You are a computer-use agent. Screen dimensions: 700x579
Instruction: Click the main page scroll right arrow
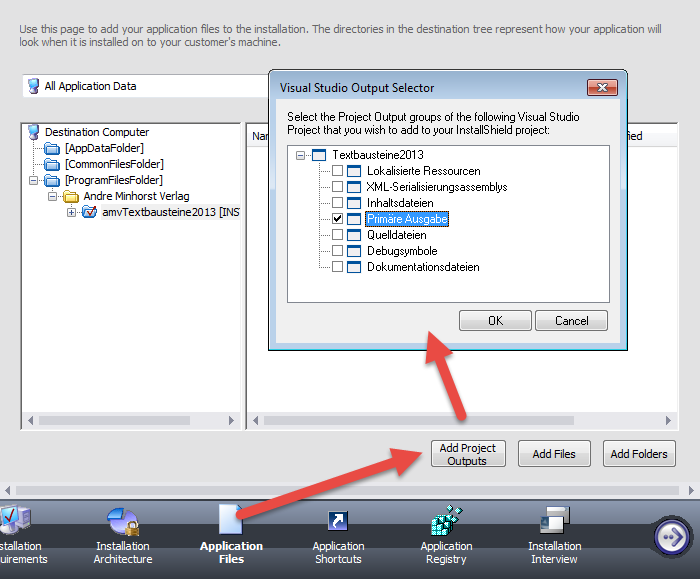691,491
